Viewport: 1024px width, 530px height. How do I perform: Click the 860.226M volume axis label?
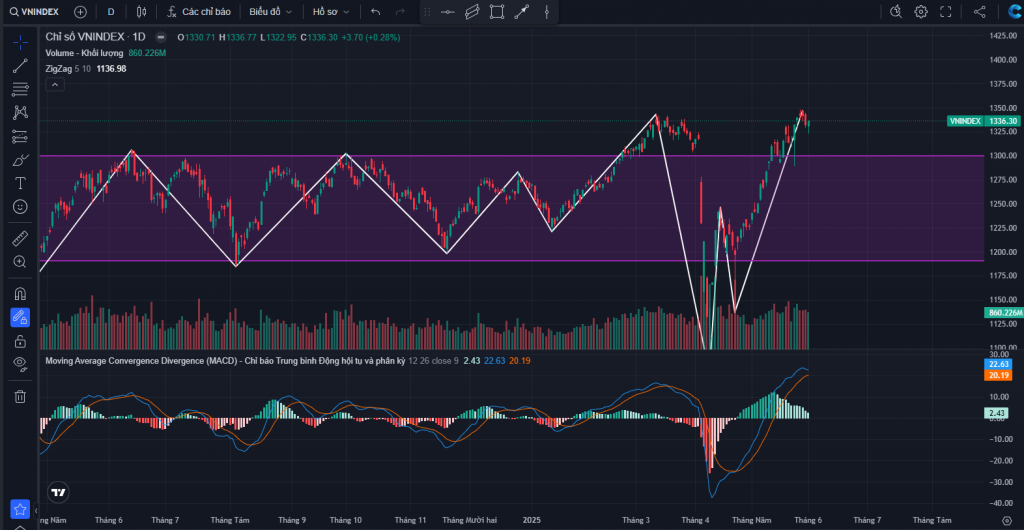click(x=1002, y=313)
